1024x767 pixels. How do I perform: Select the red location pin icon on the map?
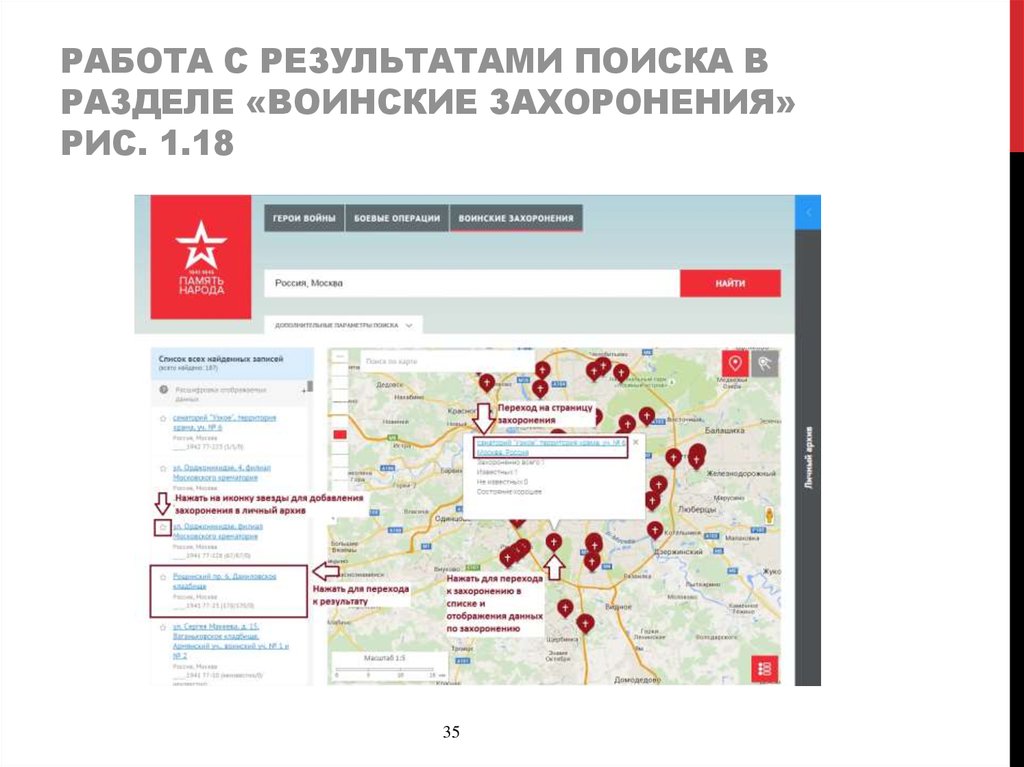point(735,363)
